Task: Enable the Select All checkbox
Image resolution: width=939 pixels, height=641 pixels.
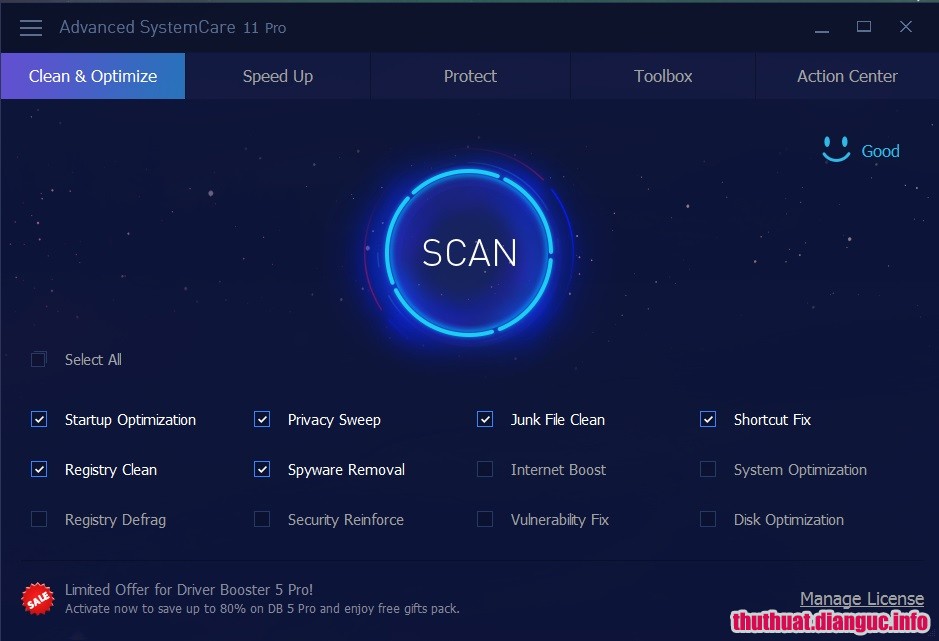Action: pos(38,359)
